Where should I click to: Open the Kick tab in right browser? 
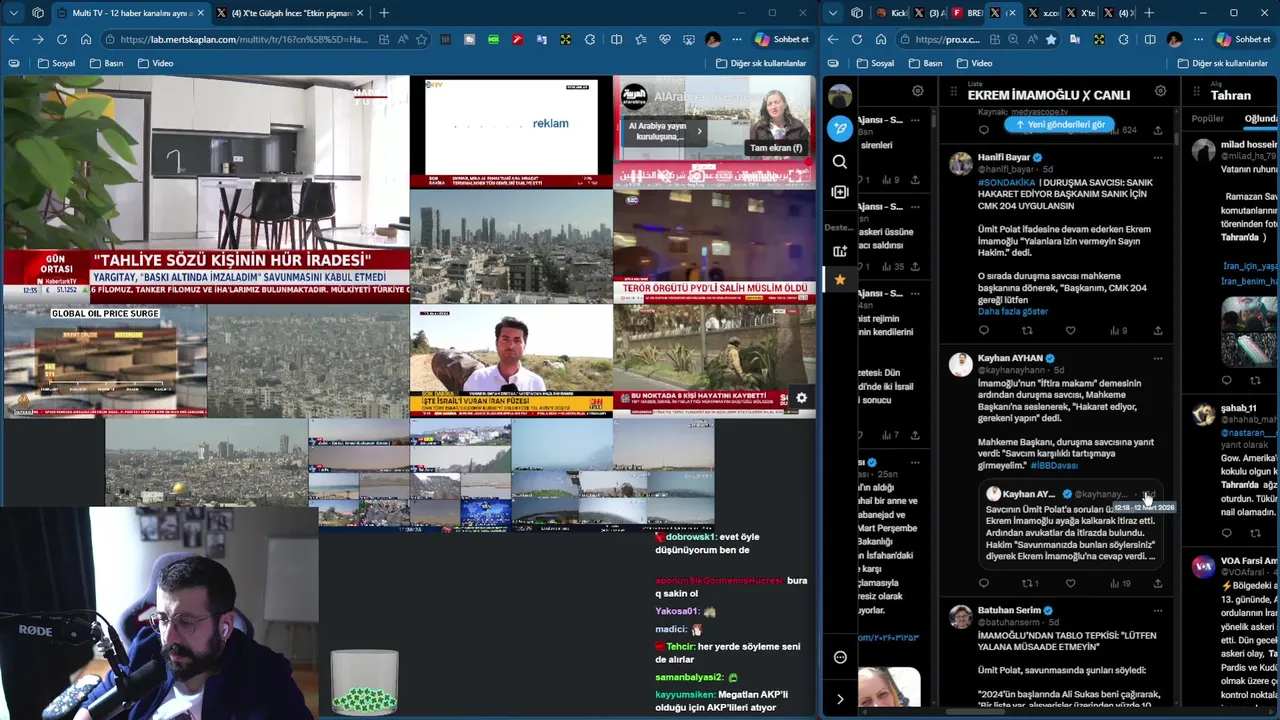pos(893,13)
